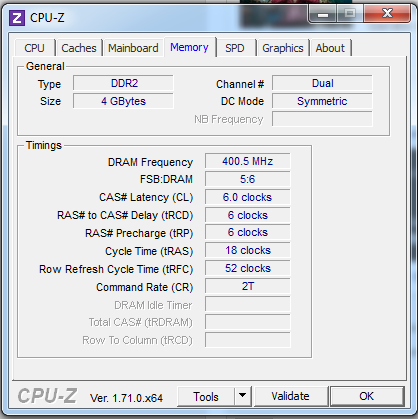
Task: Click the tRP 6 clocks value
Action: (x=248, y=232)
